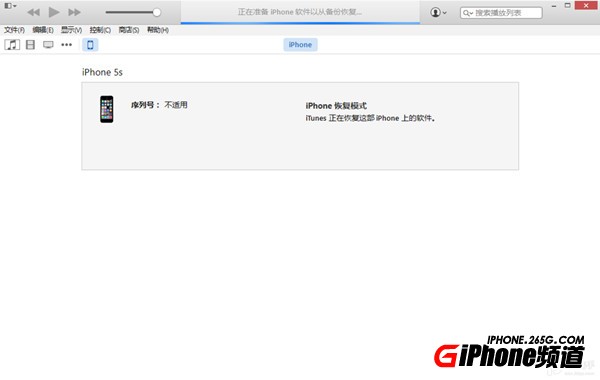This screenshot has height=380, width=600.
Task: Click the rewind previous track button
Action: [34, 12]
